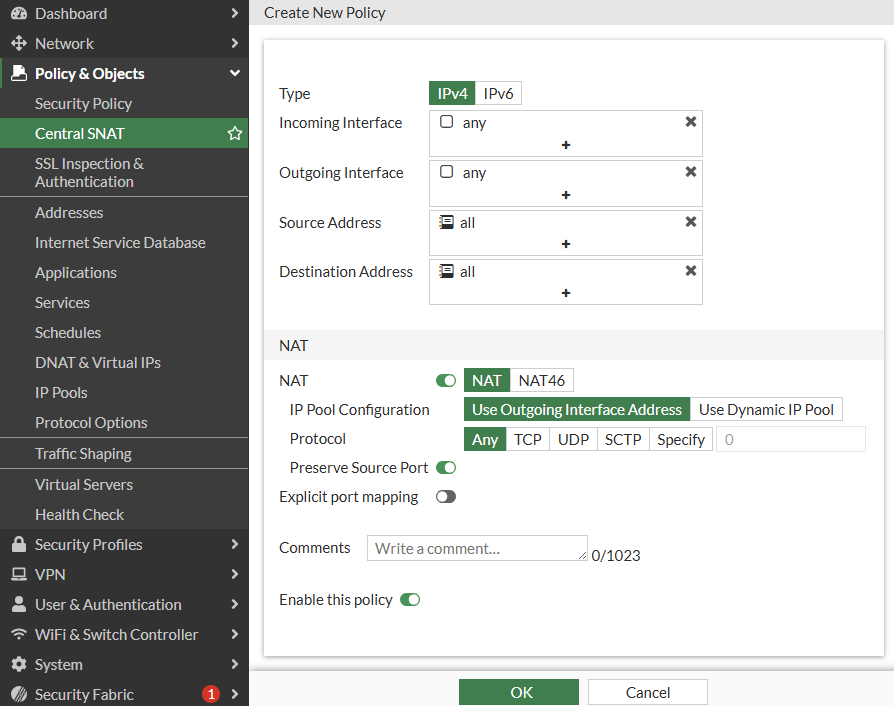Screen dimensions: 894x706
Task: Choose NAT46 mode option
Action: [542, 380]
